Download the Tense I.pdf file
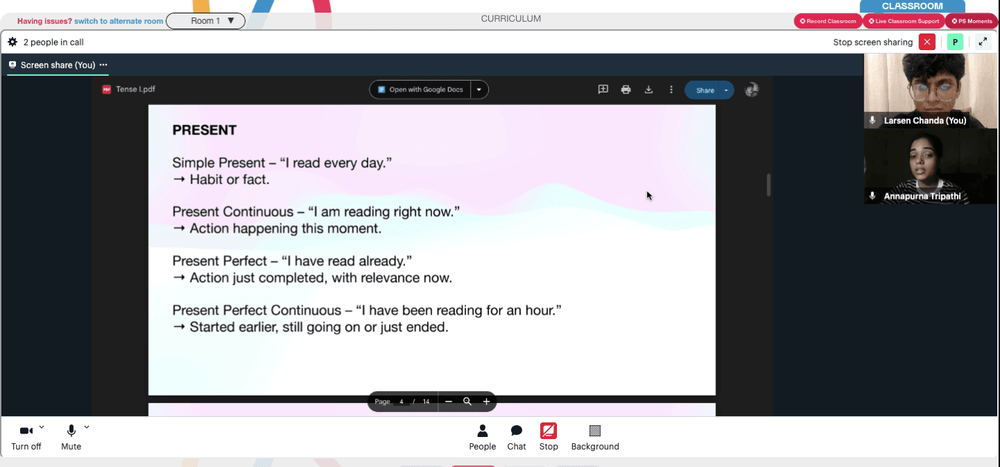 pos(649,90)
